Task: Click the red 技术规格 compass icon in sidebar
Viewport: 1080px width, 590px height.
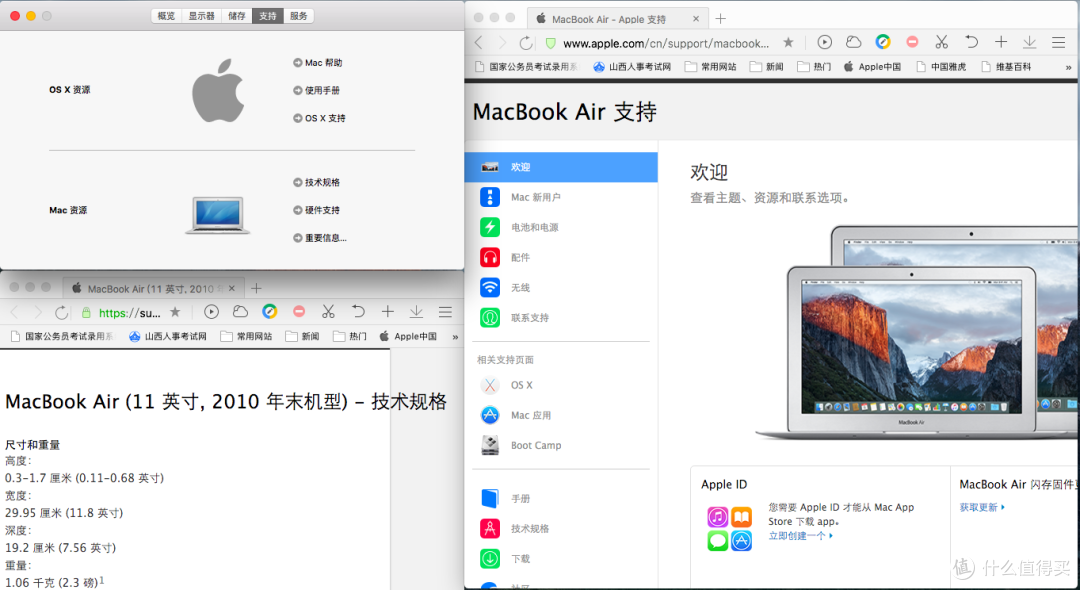Action: pyautogui.click(x=490, y=529)
